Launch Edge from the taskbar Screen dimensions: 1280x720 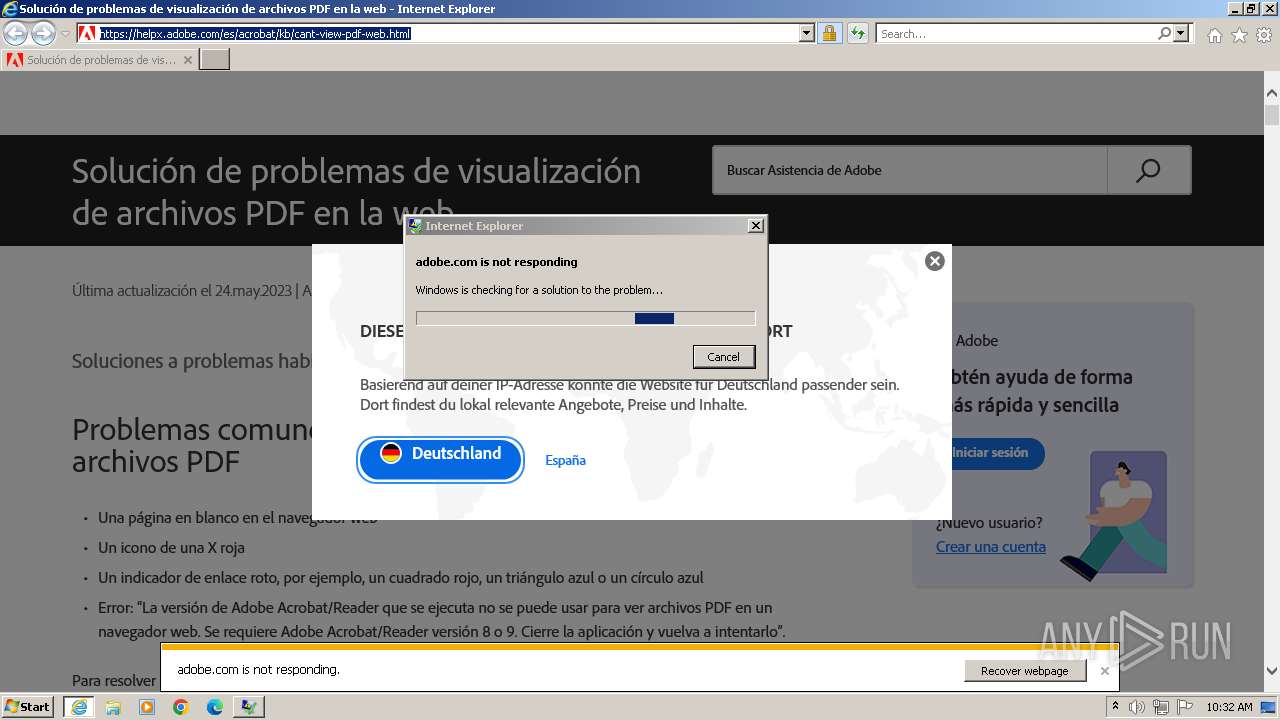pos(215,707)
